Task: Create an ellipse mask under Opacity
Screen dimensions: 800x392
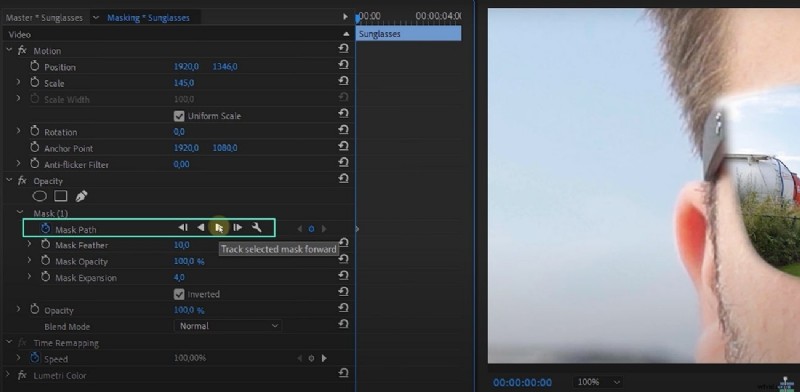Action: 39,196
